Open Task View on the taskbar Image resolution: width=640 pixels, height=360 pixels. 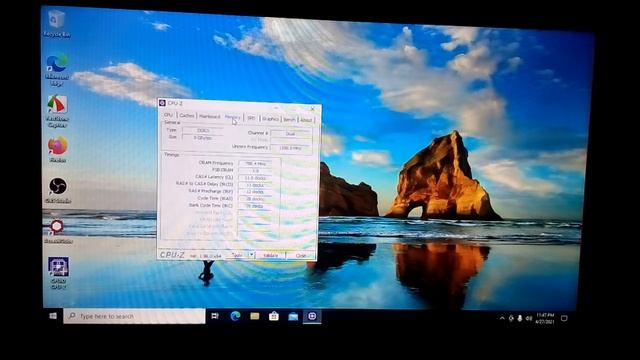tap(215, 316)
